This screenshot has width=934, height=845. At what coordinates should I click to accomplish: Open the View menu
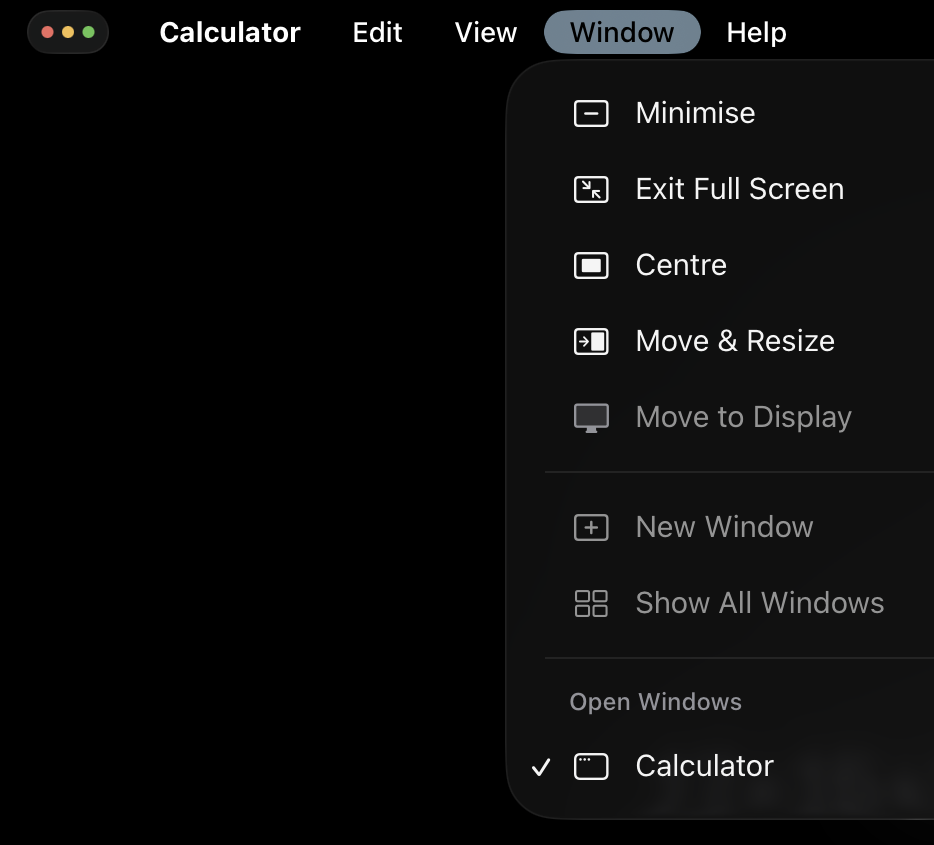pyautogui.click(x=485, y=32)
